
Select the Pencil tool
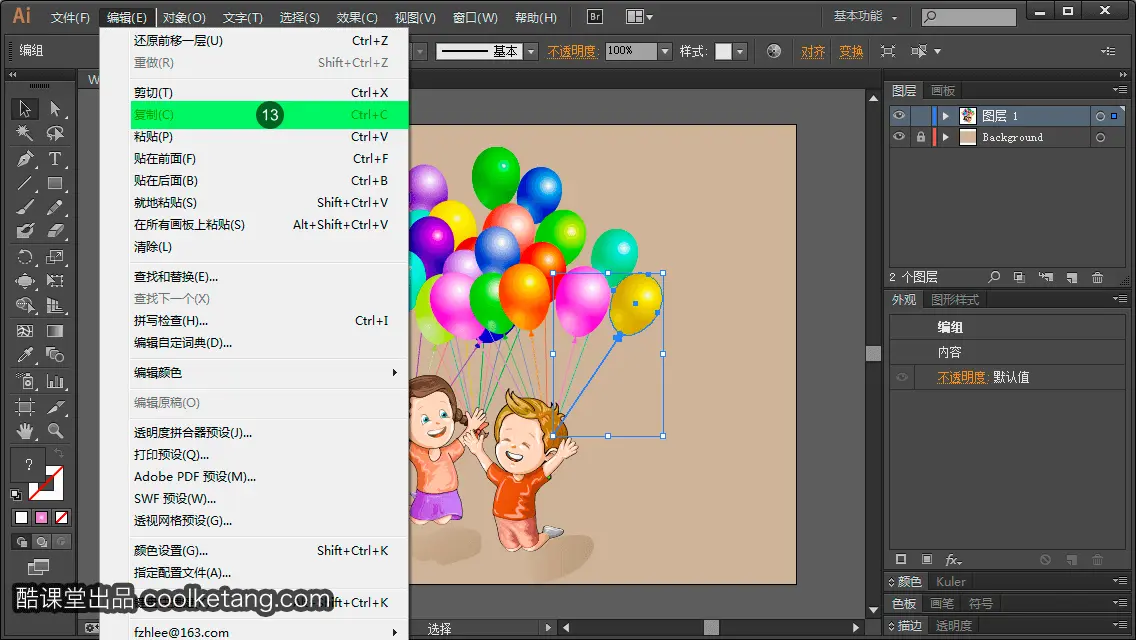point(55,208)
